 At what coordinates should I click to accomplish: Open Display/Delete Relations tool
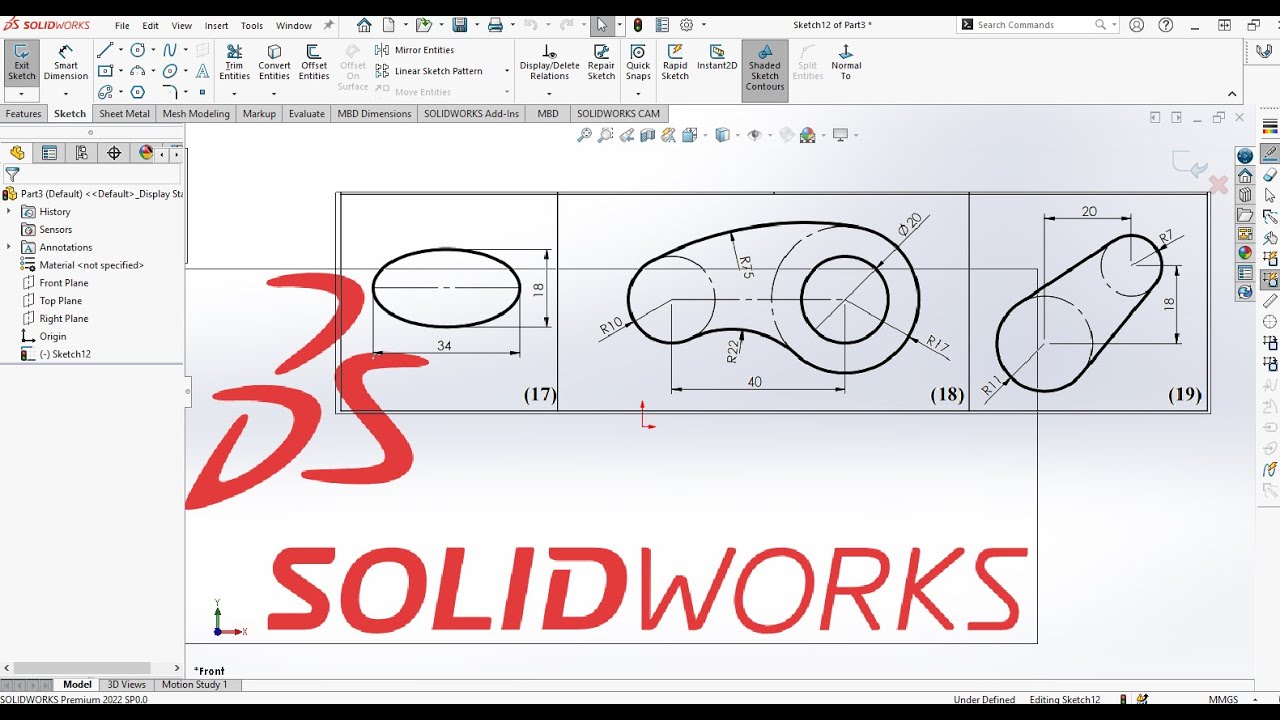coord(549,62)
